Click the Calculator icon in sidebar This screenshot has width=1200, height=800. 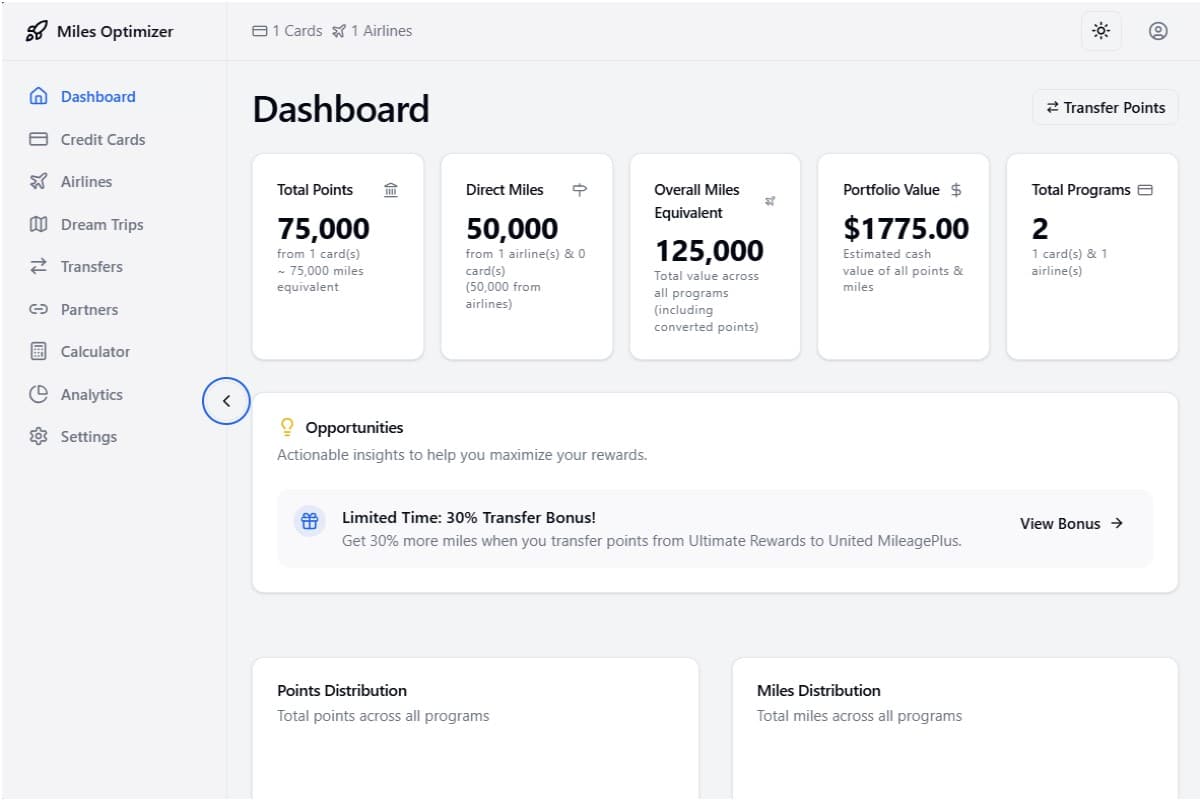click(x=39, y=352)
